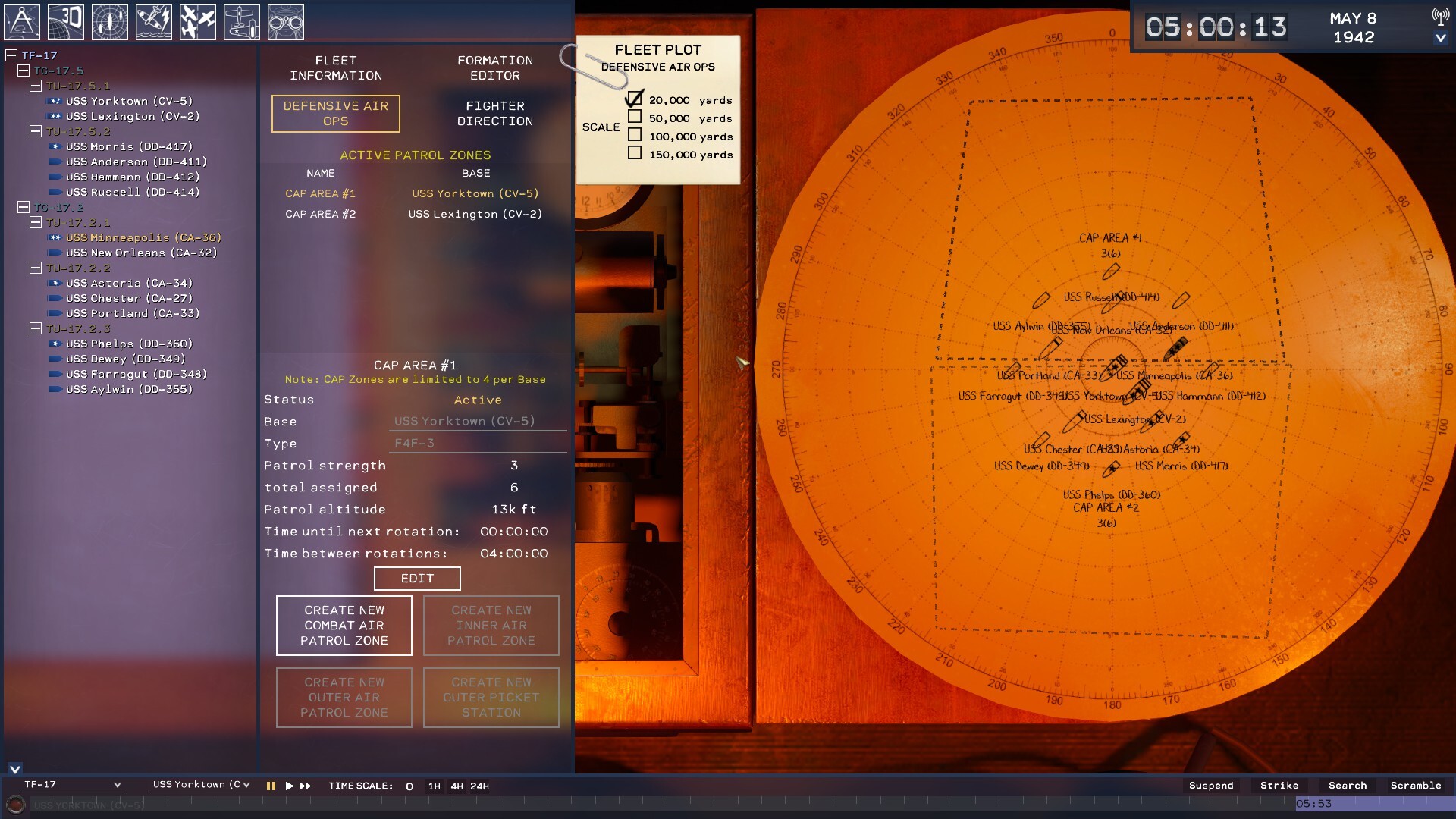Click the radio antenna signal icon
Viewport: 1456px width, 819px height.
click(1440, 17)
